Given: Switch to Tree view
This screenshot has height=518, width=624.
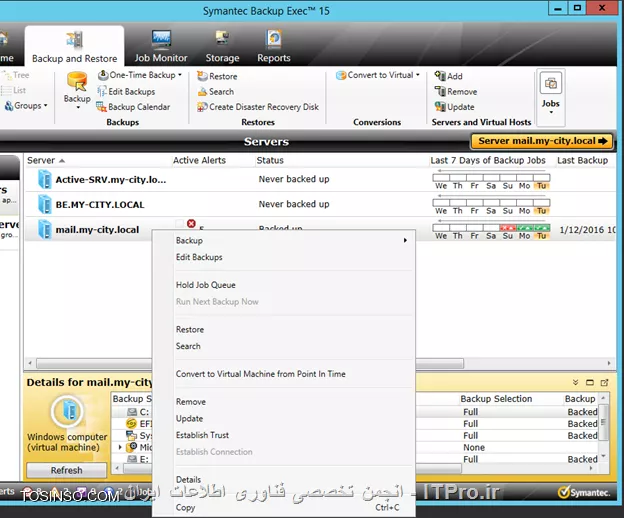Looking at the screenshot, I should (15, 75).
